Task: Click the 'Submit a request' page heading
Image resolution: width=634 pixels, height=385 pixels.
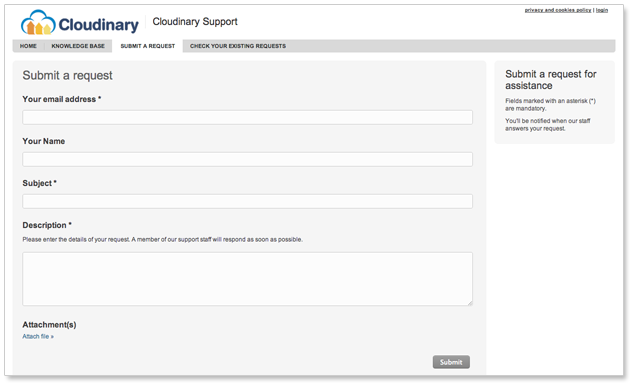Action: click(68, 75)
